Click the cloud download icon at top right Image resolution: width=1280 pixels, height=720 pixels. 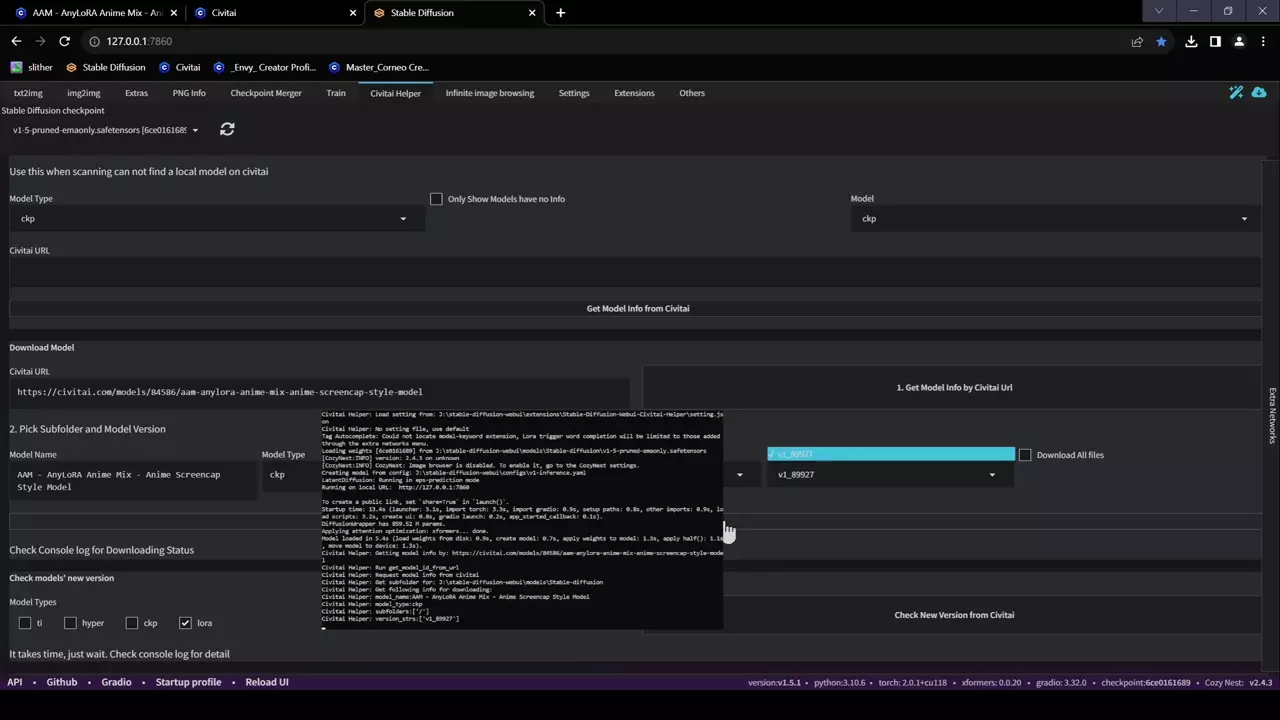1259,92
